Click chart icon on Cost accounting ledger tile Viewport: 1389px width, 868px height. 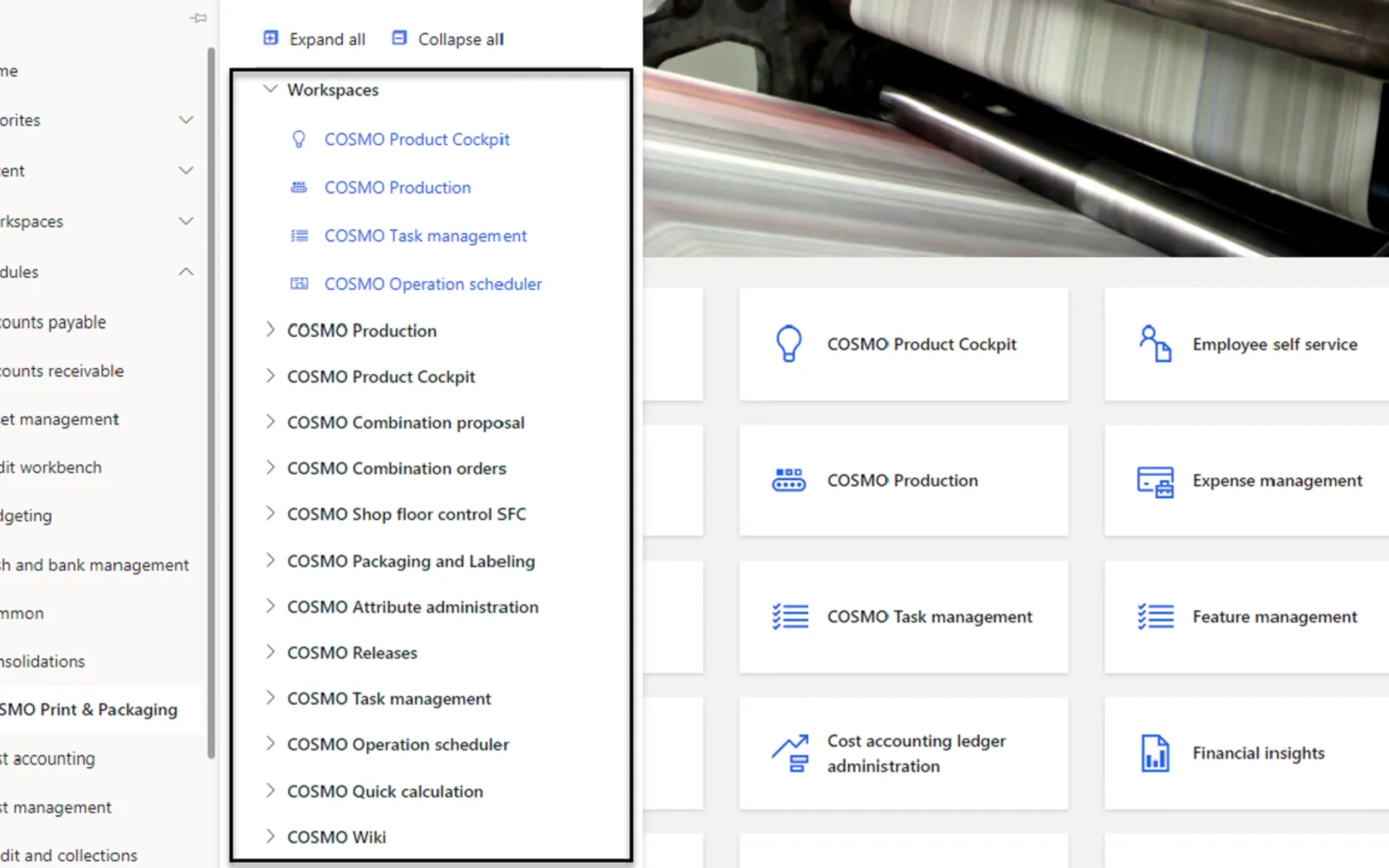pyautogui.click(x=790, y=753)
